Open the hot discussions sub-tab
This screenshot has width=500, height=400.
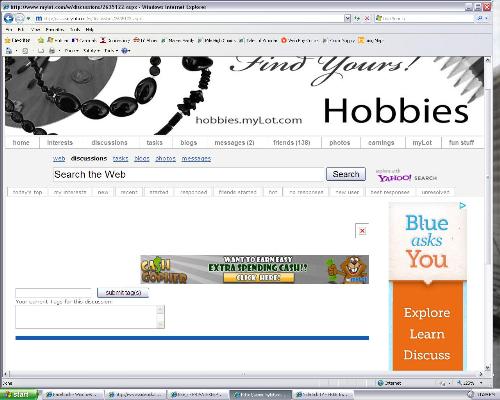[x=273, y=192]
